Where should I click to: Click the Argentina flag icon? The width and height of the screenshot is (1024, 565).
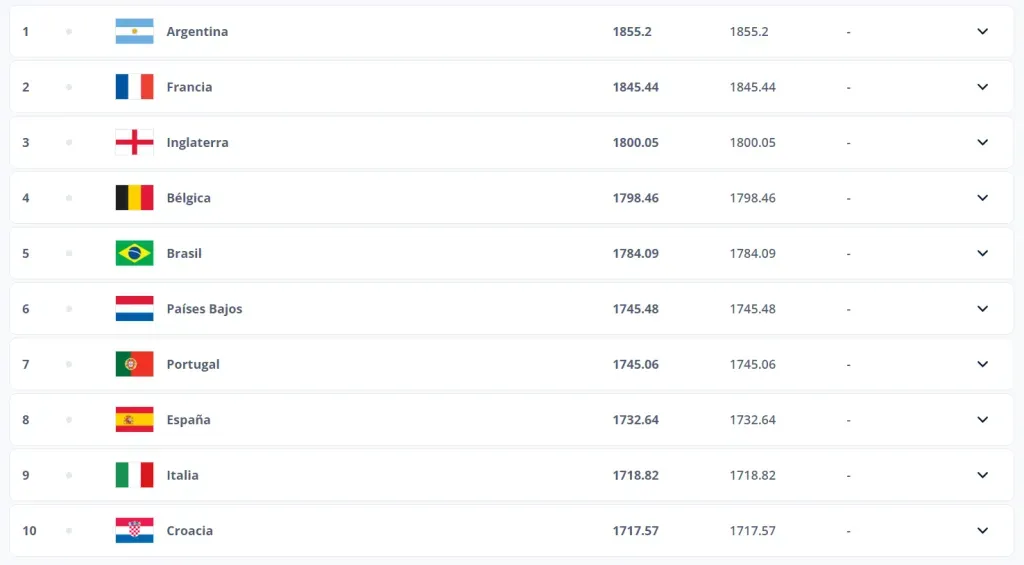[x=134, y=31]
